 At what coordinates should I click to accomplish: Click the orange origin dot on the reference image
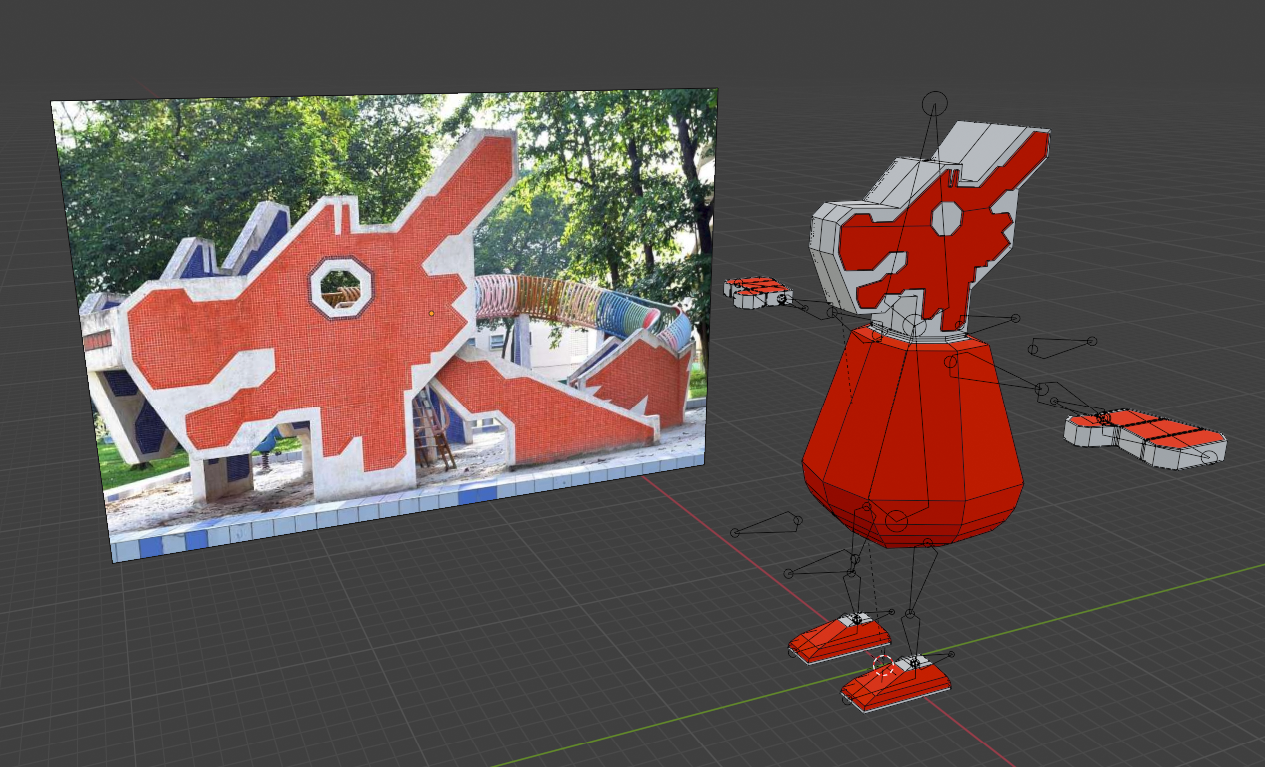431,314
